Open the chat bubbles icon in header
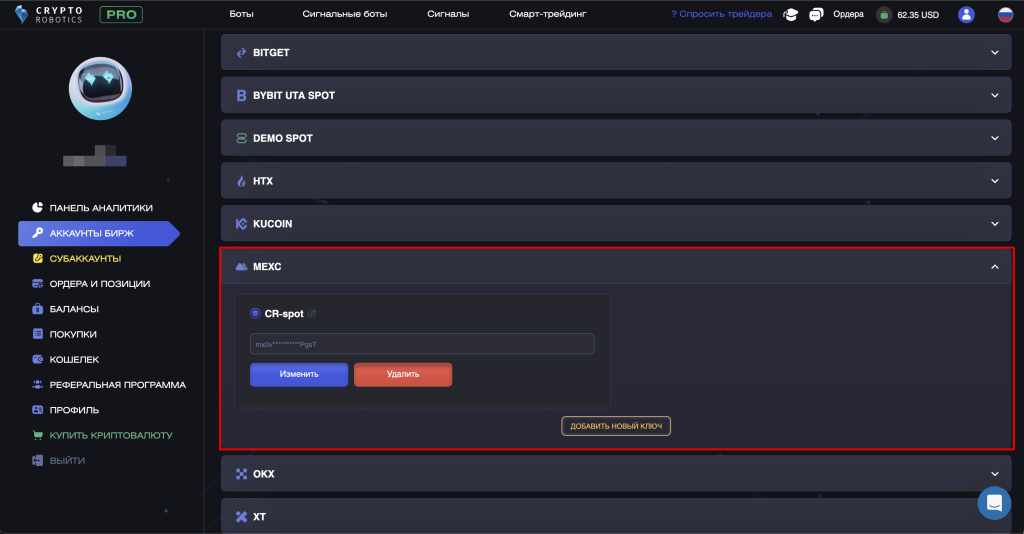The width and height of the screenshot is (1024, 534). pyautogui.click(x=816, y=15)
